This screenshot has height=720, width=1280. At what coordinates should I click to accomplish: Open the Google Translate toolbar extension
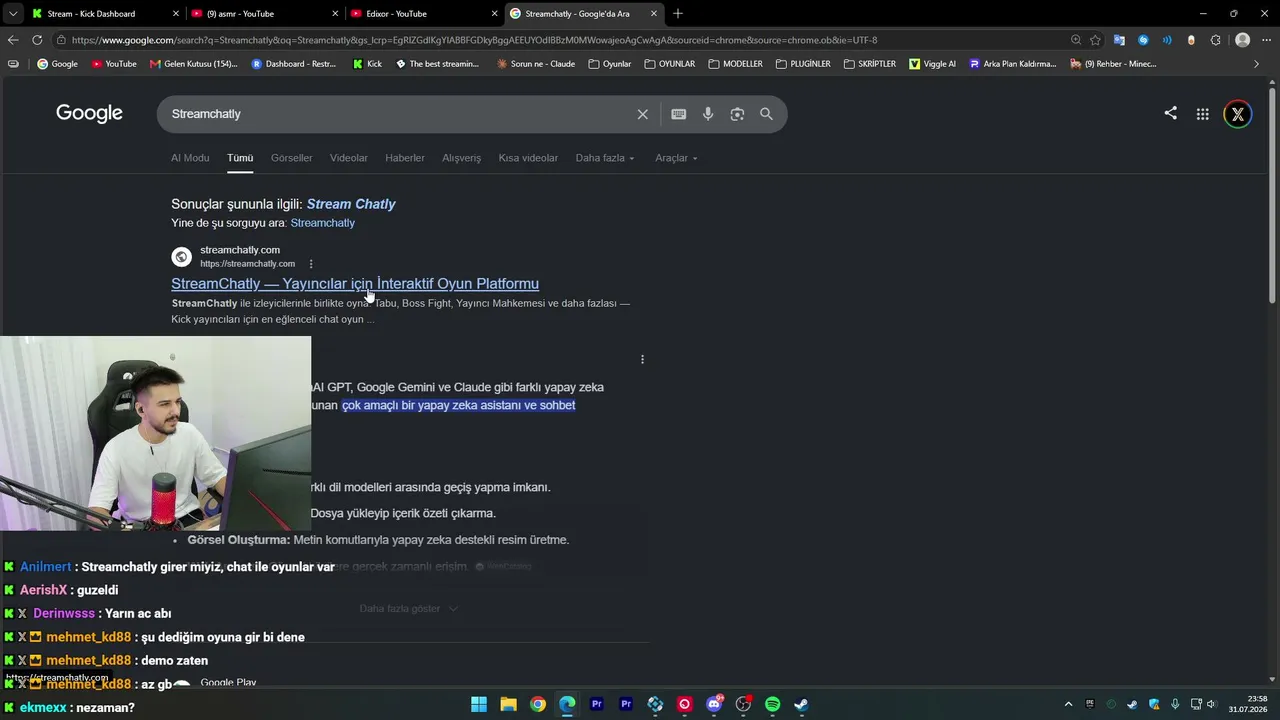1119,40
